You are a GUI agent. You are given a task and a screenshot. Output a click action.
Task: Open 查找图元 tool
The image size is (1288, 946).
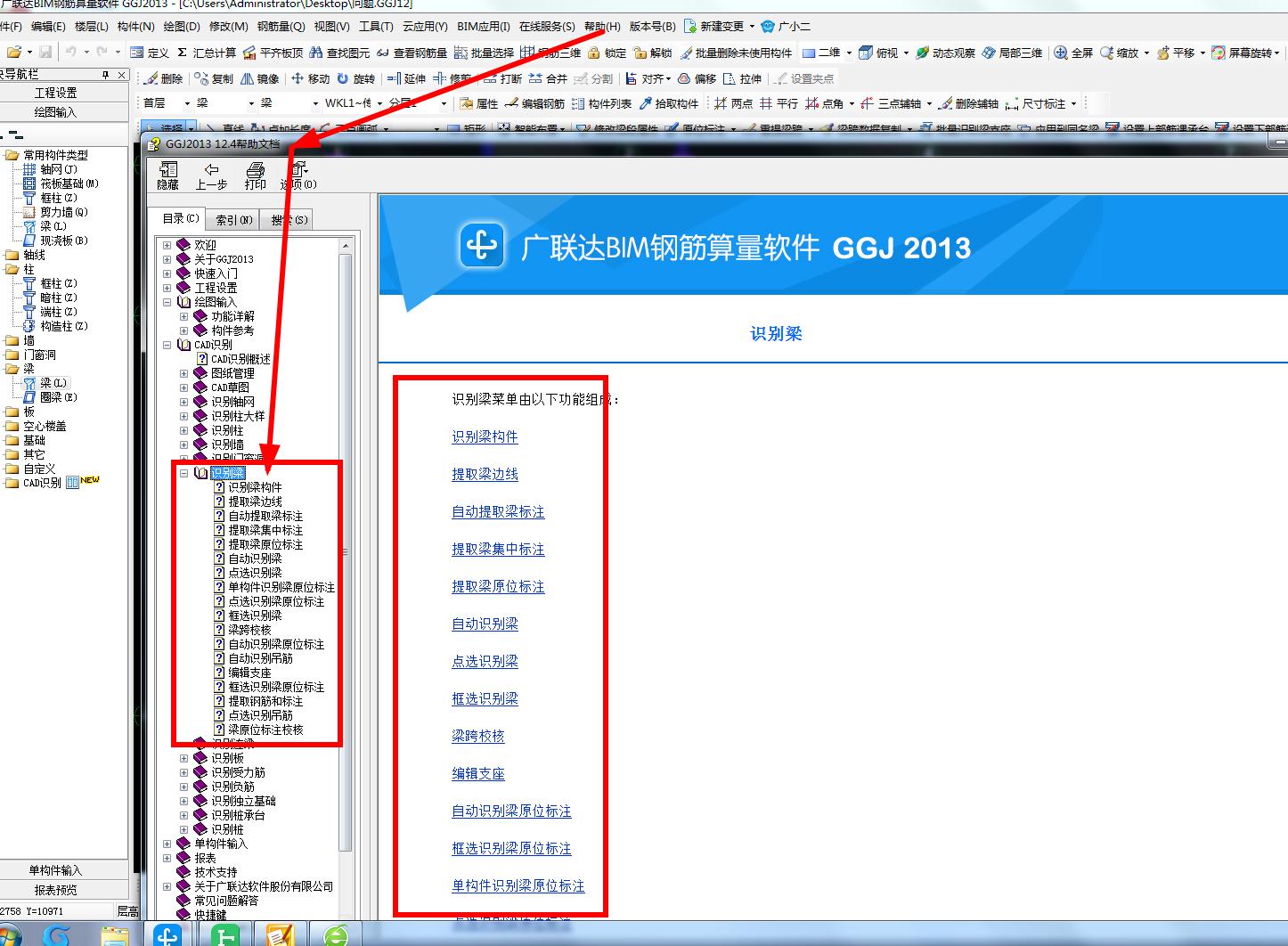coord(339,53)
